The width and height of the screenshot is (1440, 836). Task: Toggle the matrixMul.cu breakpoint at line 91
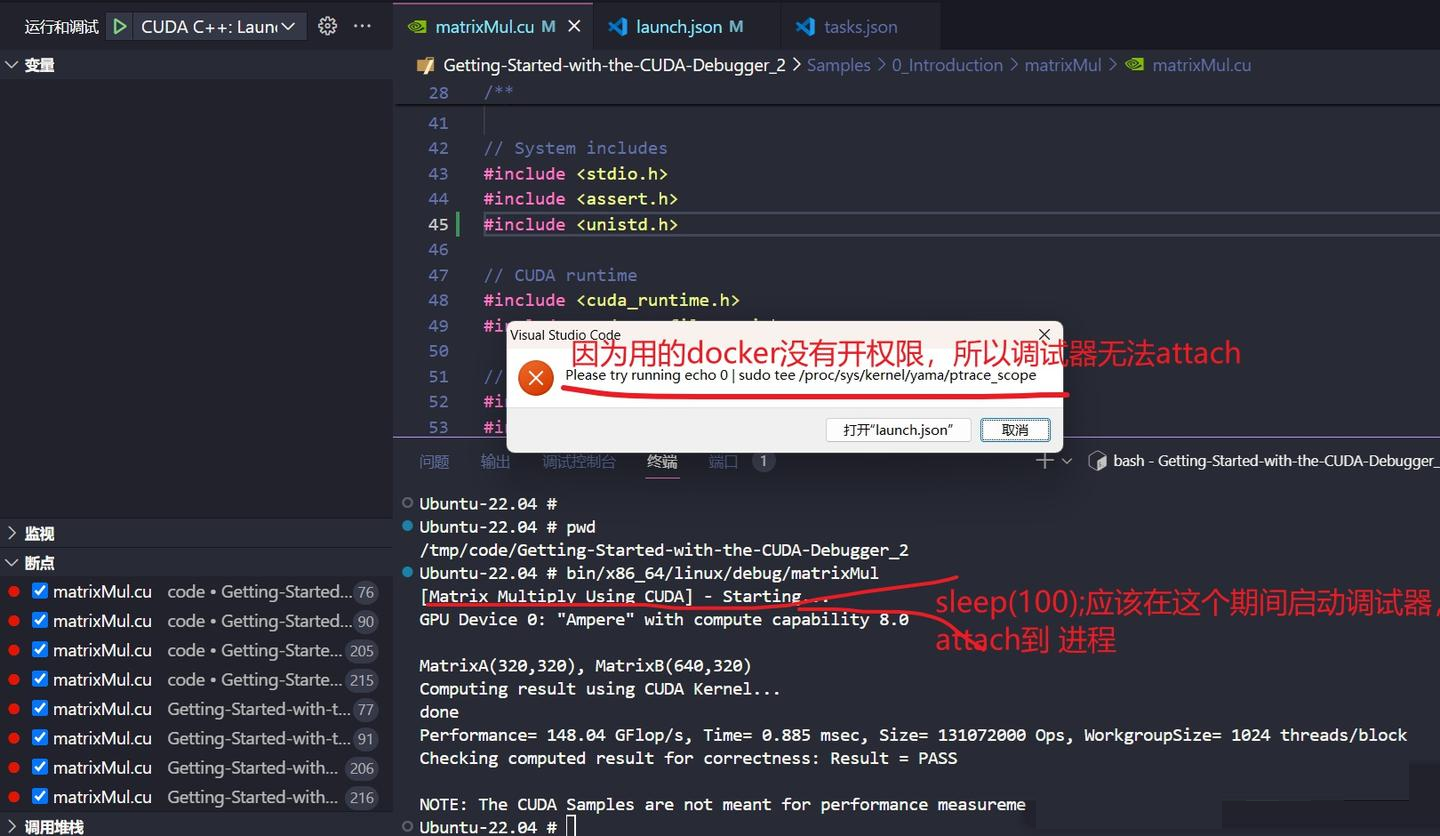40,738
